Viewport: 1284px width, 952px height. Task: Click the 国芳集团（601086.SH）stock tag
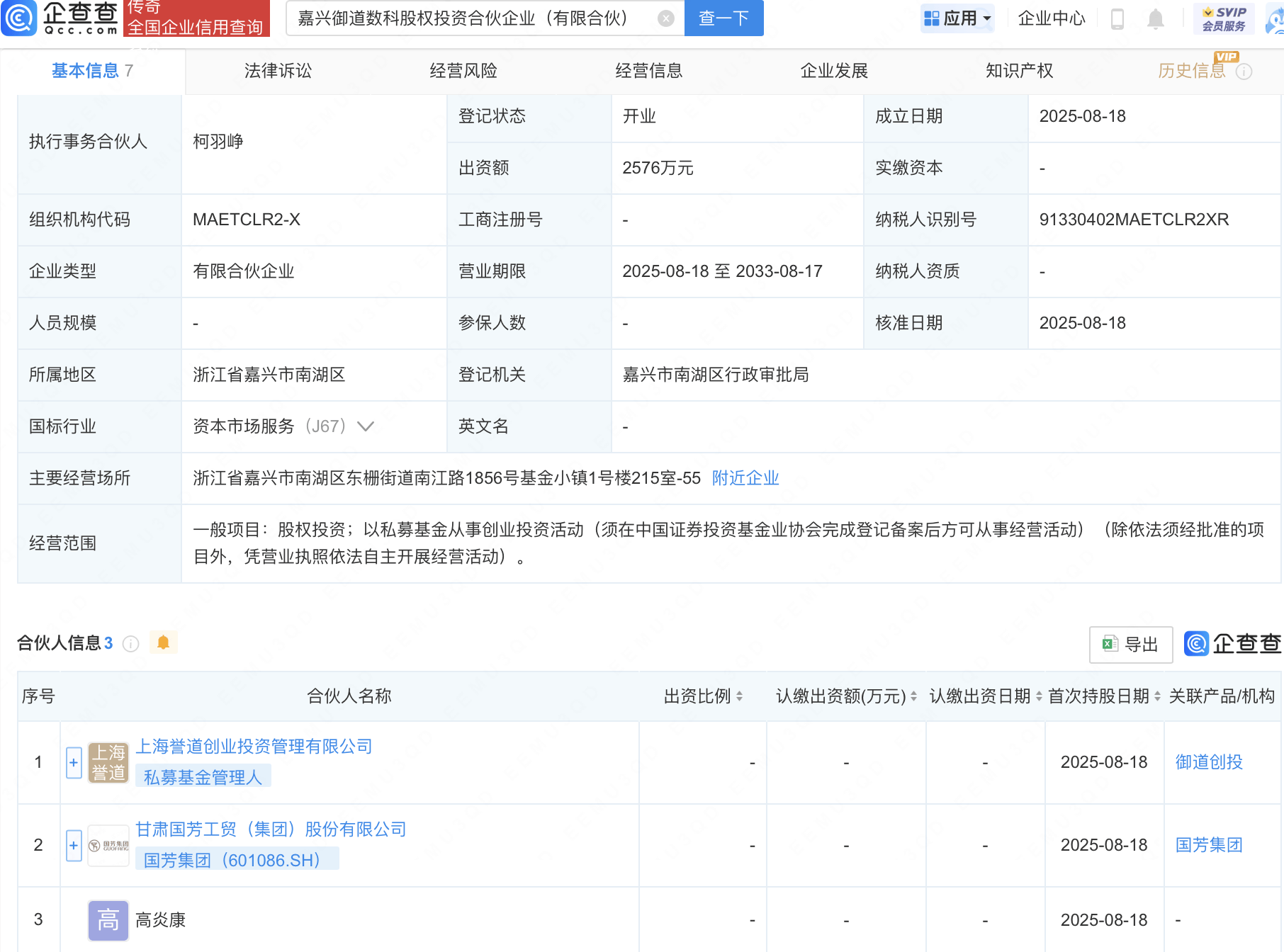[x=237, y=861]
